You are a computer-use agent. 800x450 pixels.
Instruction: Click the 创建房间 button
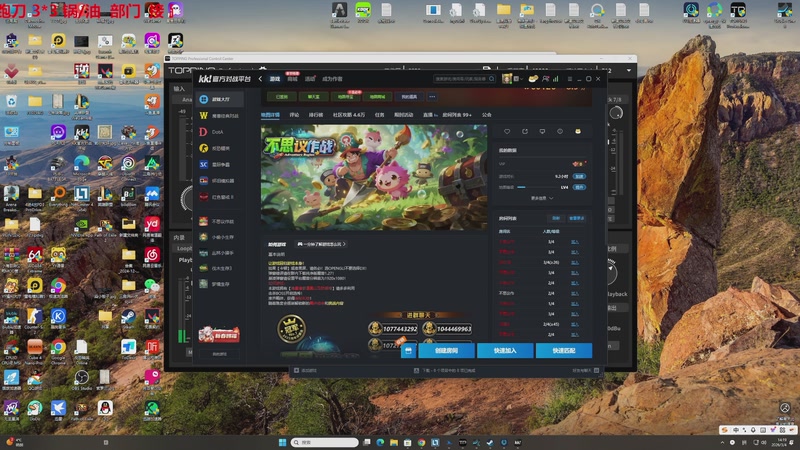click(446, 351)
